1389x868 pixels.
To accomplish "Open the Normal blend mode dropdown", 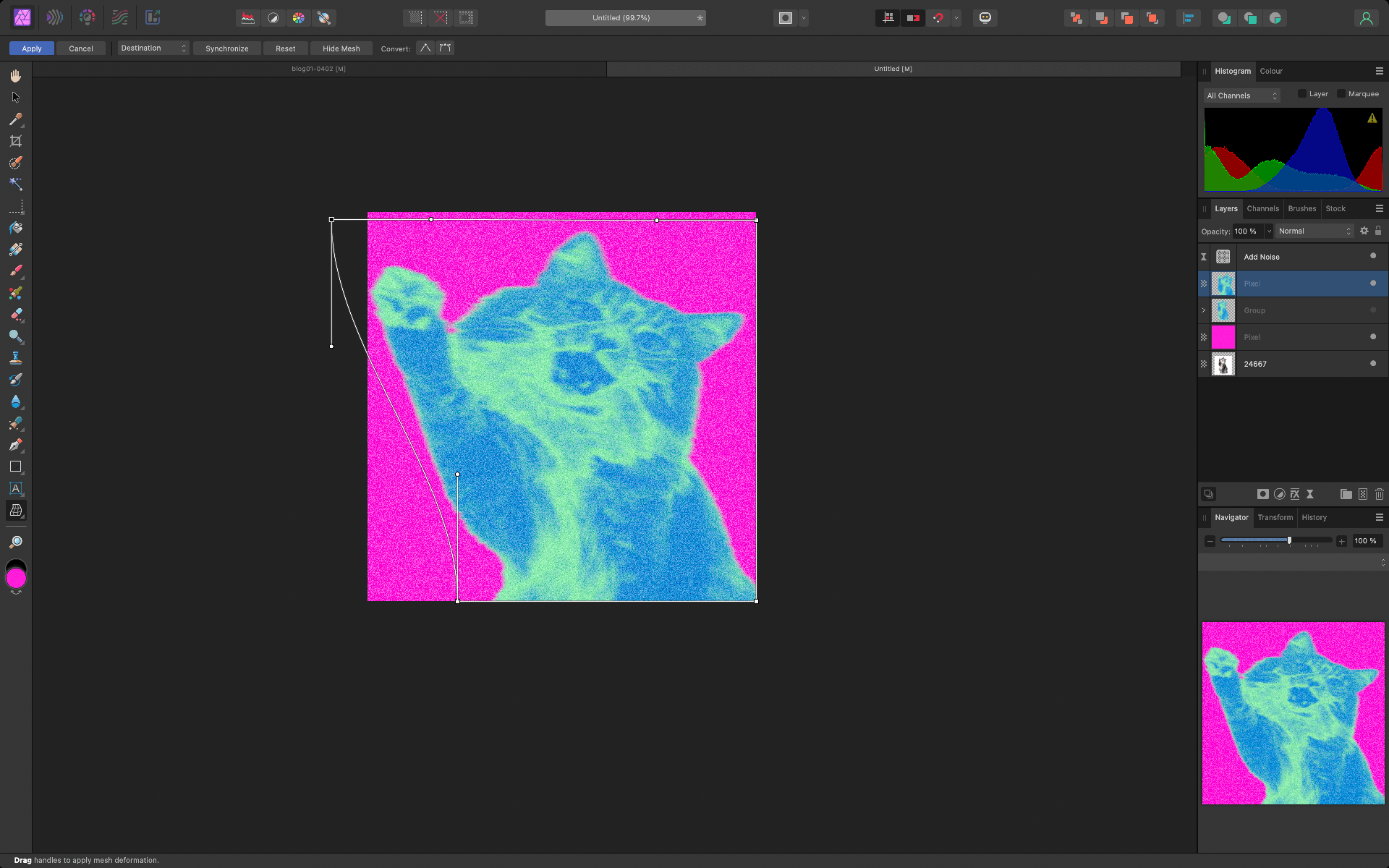I will (1314, 231).
